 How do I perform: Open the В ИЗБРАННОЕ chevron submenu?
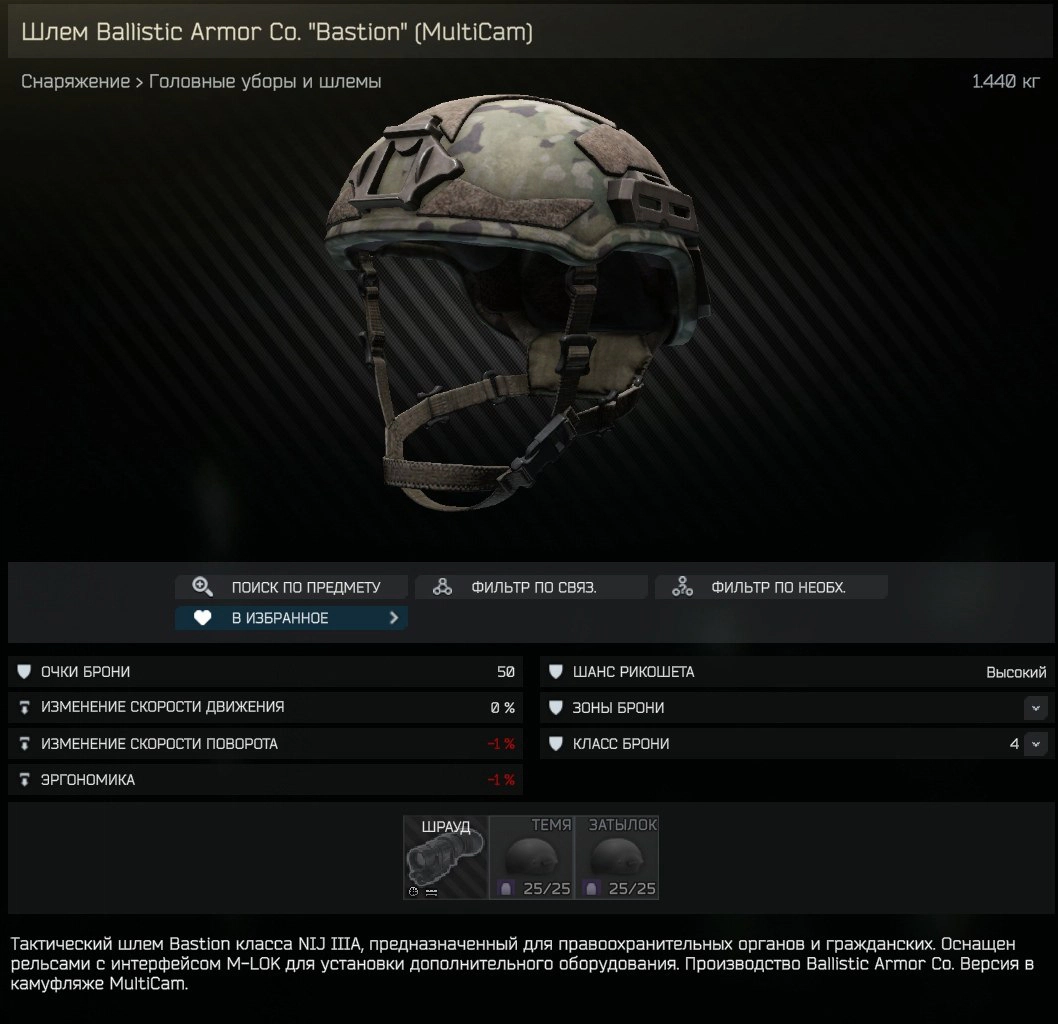394,618
